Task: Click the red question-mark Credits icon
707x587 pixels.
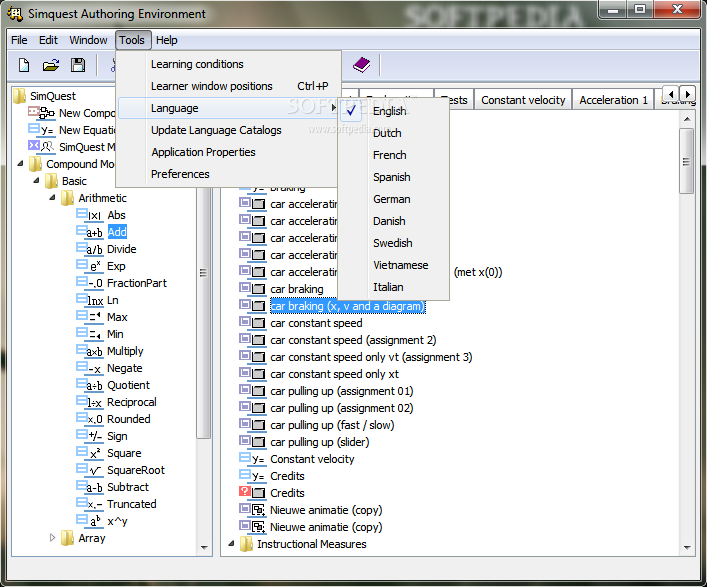Action: 252,492
